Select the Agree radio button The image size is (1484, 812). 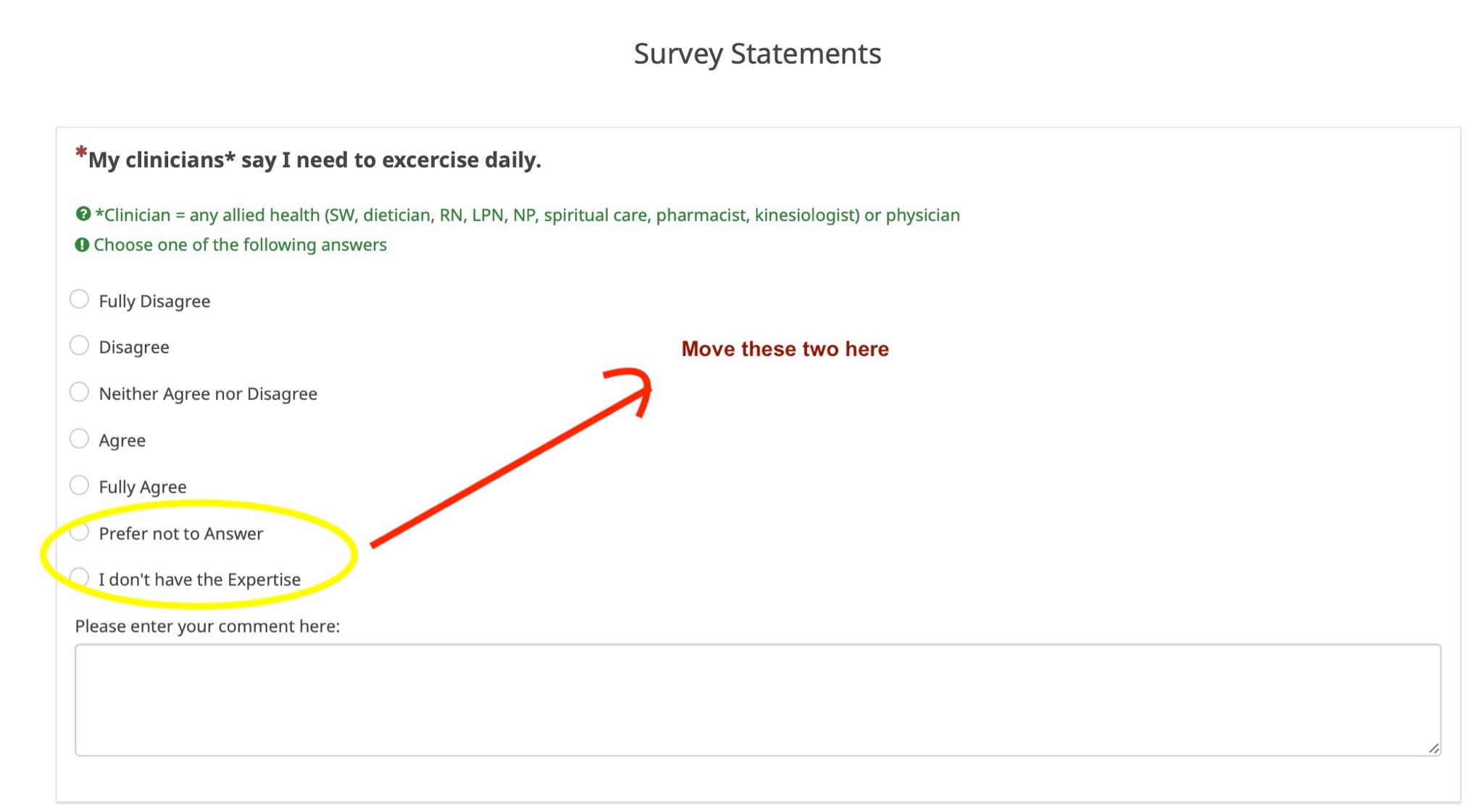click(80, 439)
